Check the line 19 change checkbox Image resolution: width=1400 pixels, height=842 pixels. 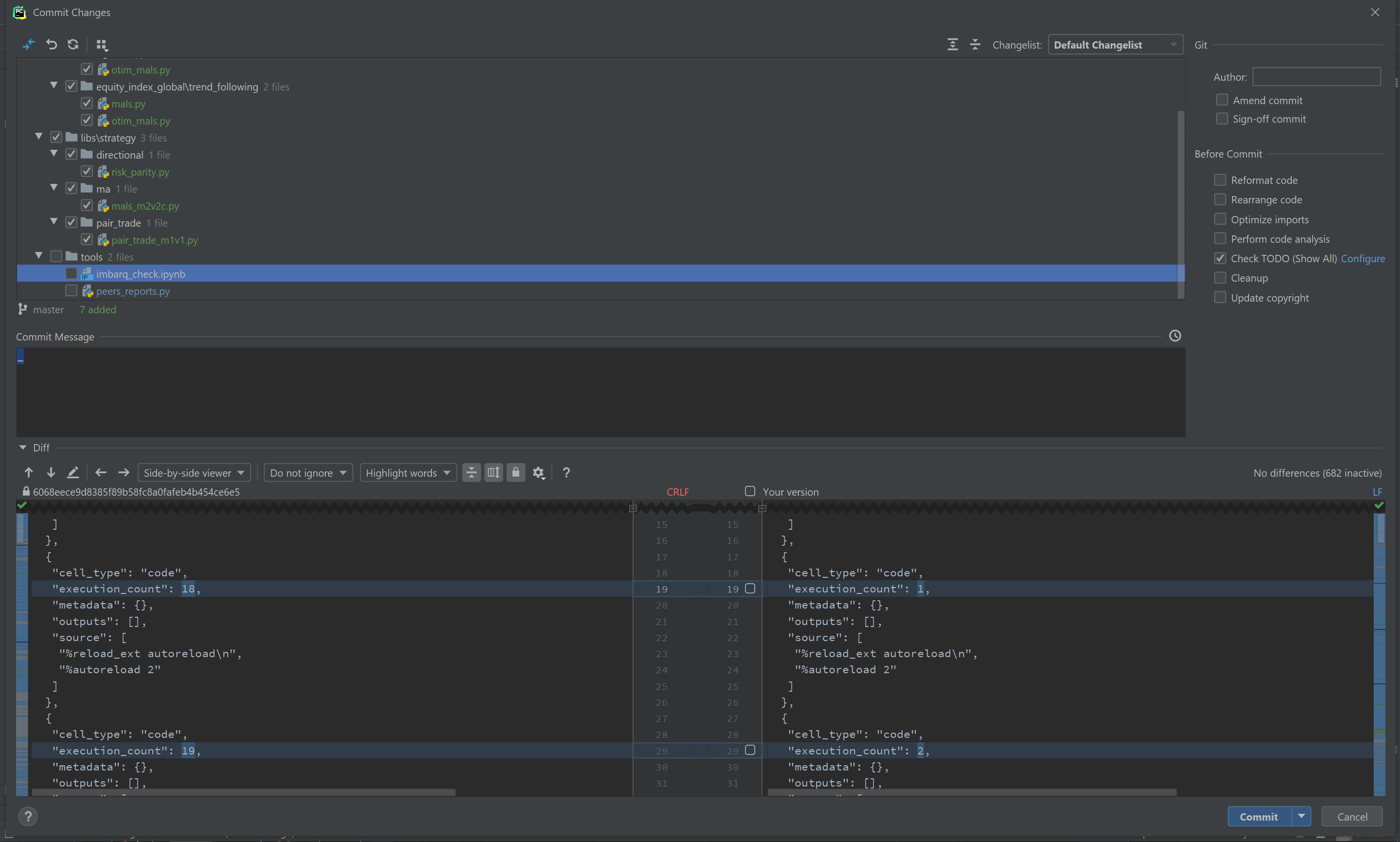click(750, 589)
